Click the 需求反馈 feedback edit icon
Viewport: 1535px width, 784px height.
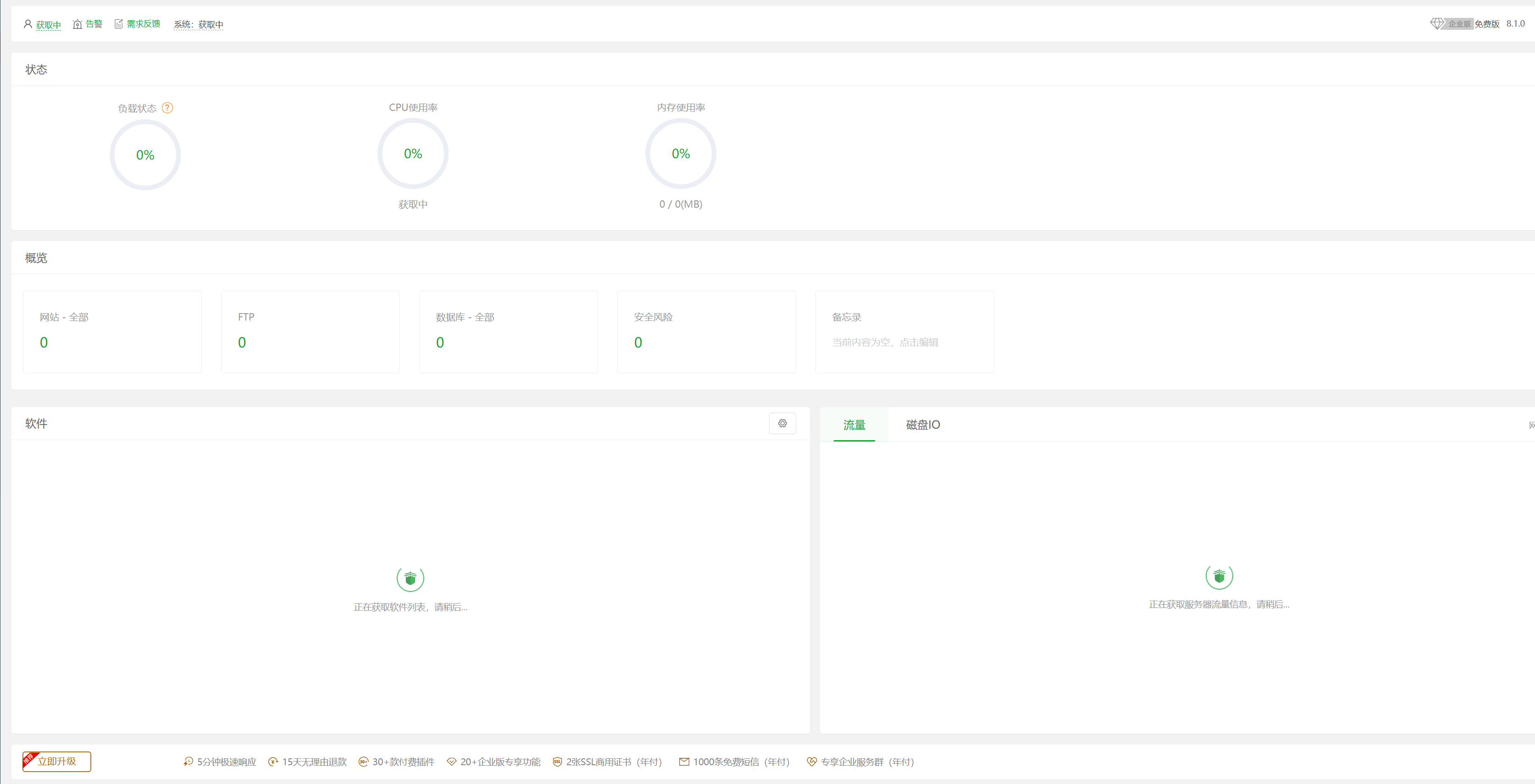[119, 24]
